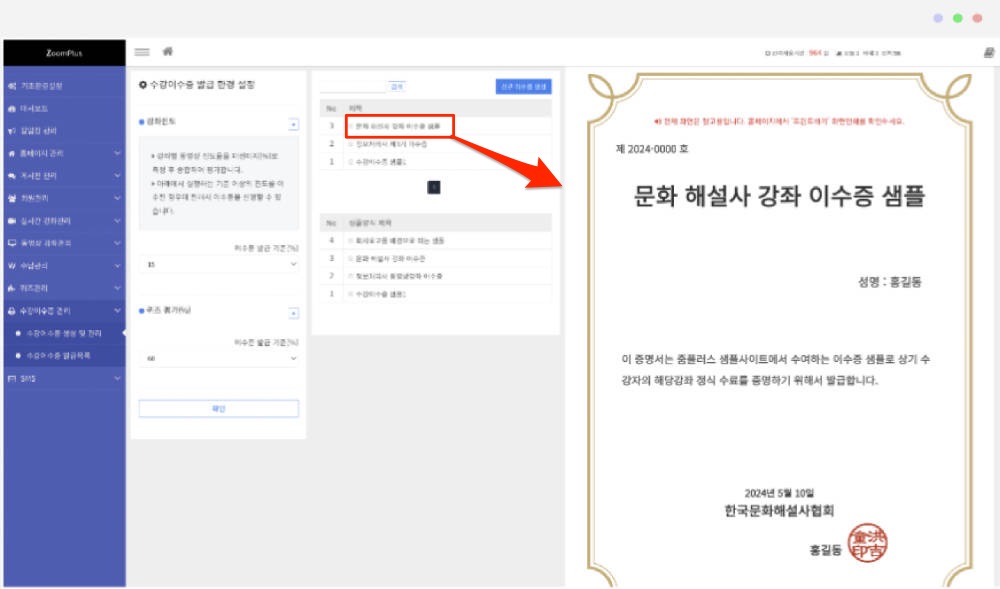
Task: Click the monitor icon for 동영상 강좌관리
Action: 11,243
